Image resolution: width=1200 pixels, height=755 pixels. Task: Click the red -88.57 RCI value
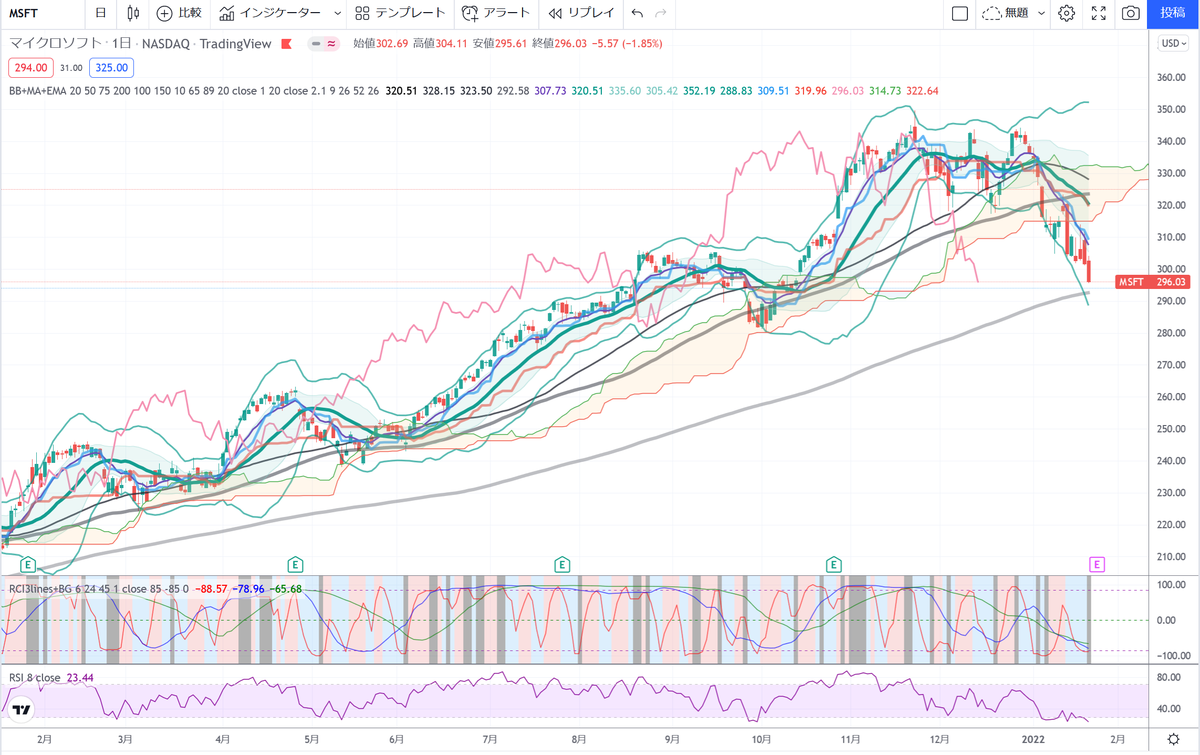(x=211, y=587)
